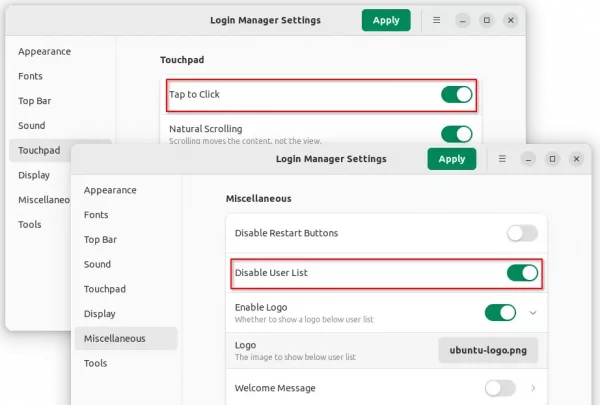Viewport: 600px width, 405px height.
Task: Click 'The image to show below user list' text
Action: [x=295, y=357]
